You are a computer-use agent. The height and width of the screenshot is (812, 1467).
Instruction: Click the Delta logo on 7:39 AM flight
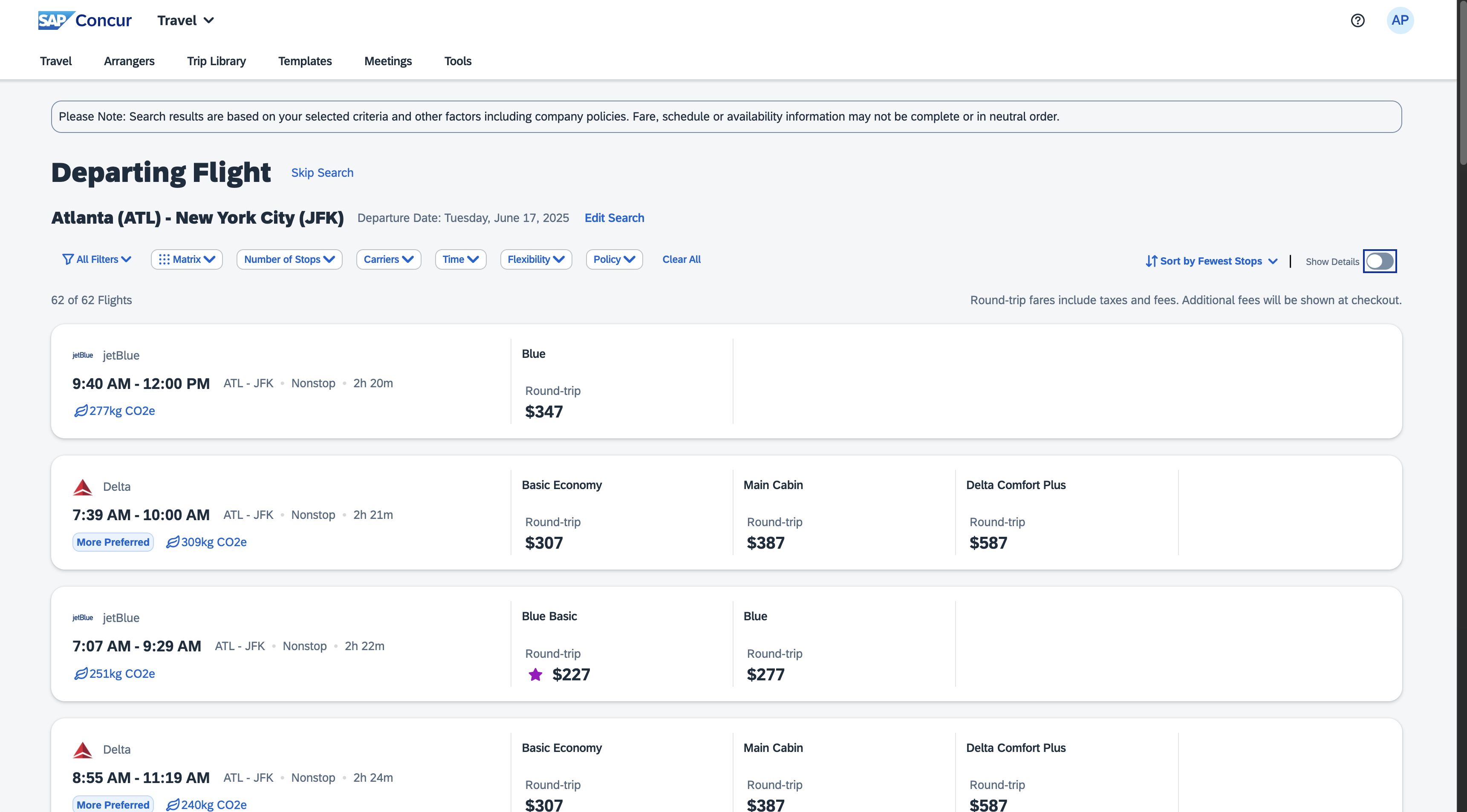83,487
